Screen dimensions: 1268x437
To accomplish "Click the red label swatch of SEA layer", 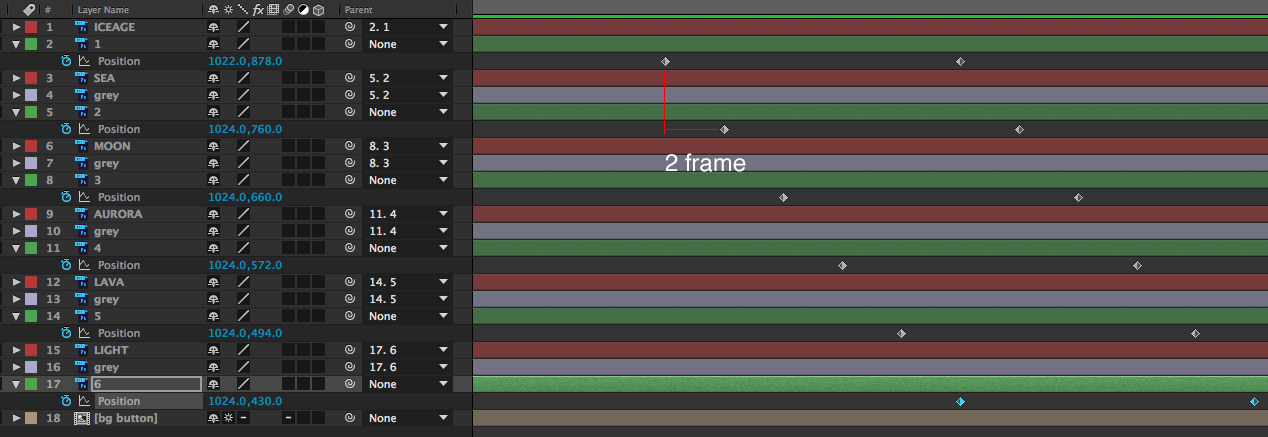I will pos(31,78).
